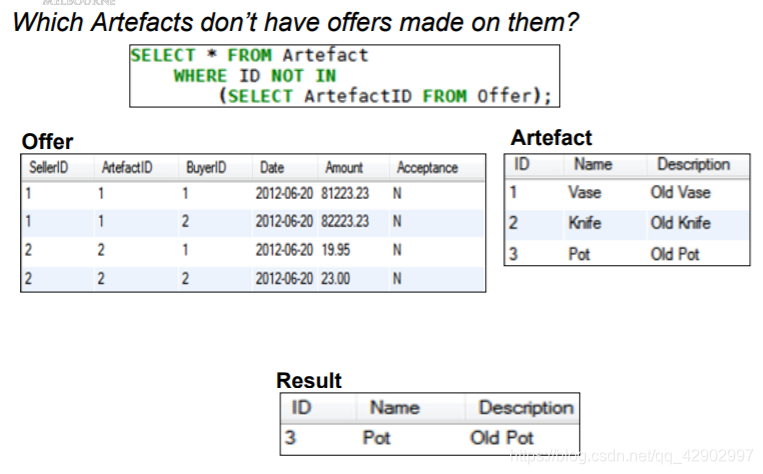Click the 'Result' table title
Image resolution: width=763 pixels, height=474 pixels.
(x=309, y=381)
